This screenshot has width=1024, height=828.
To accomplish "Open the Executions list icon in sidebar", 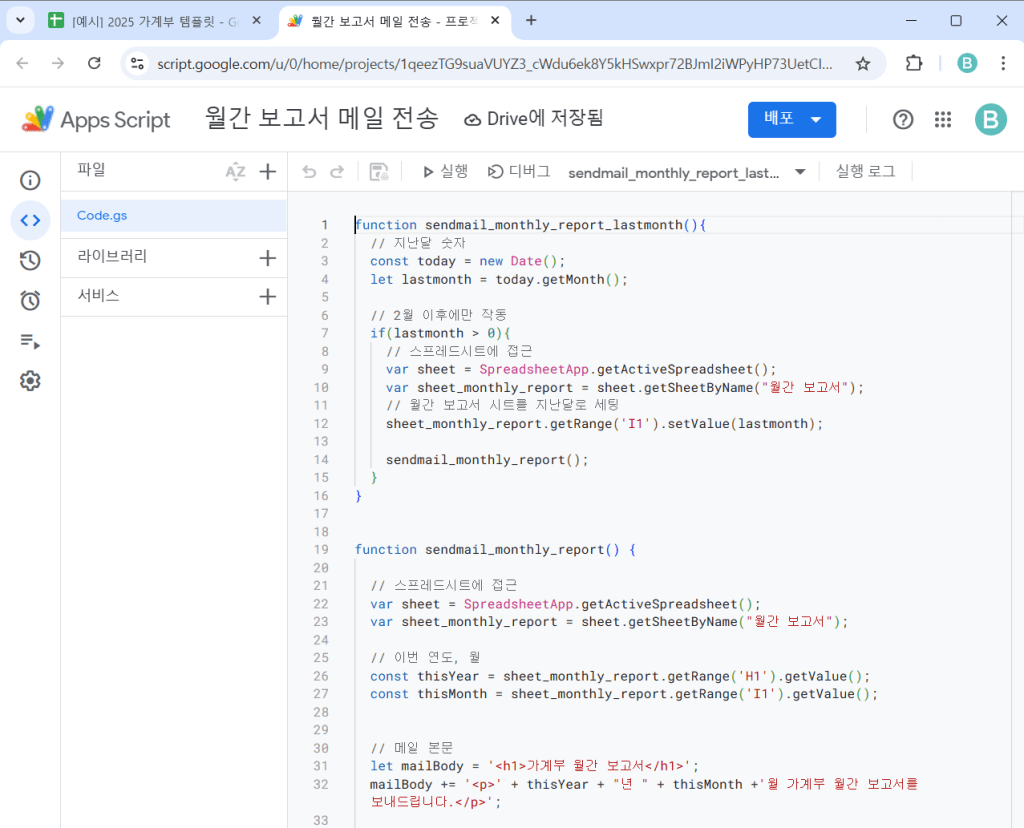I will pyautogui.click(x=30, y=341).
